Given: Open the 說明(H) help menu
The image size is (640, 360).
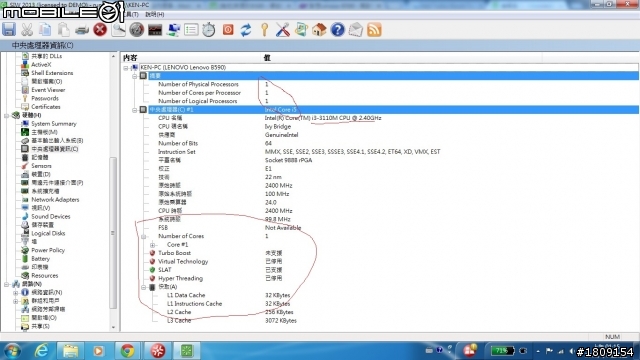Looking at the screenshot, I should tap(155, 14).
